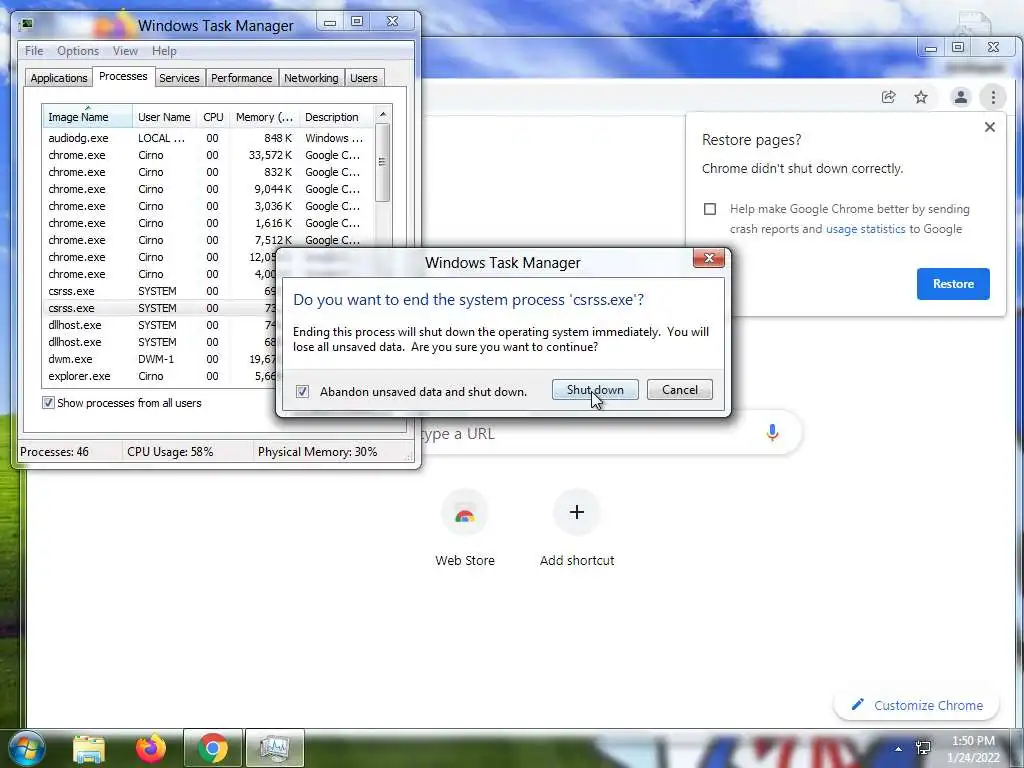Screen dimensions: 1024x768
Task: Select the chrome.exe row using 33,572 K
Action: coord(208,155)
